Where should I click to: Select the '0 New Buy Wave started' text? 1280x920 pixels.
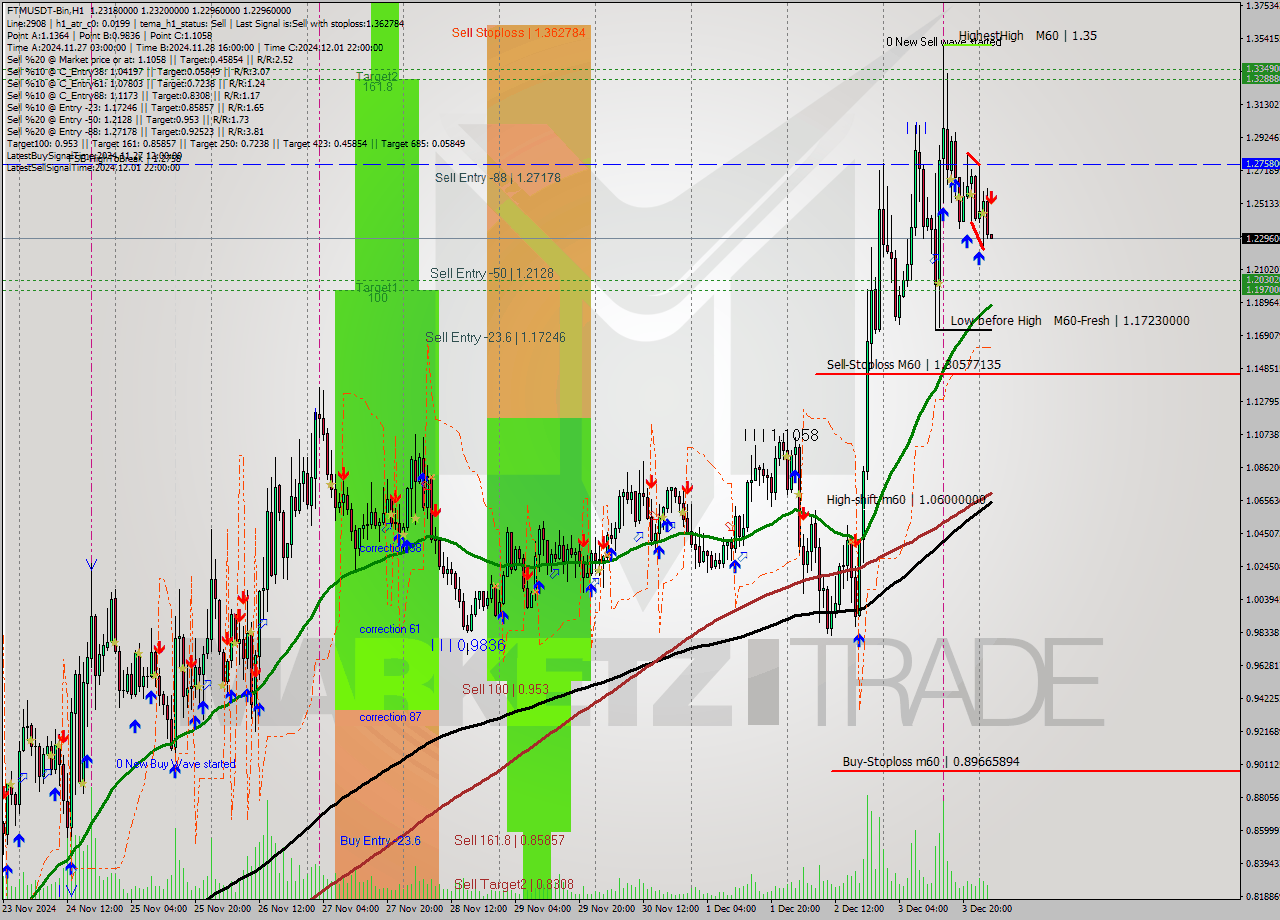[x=176, y=765]
